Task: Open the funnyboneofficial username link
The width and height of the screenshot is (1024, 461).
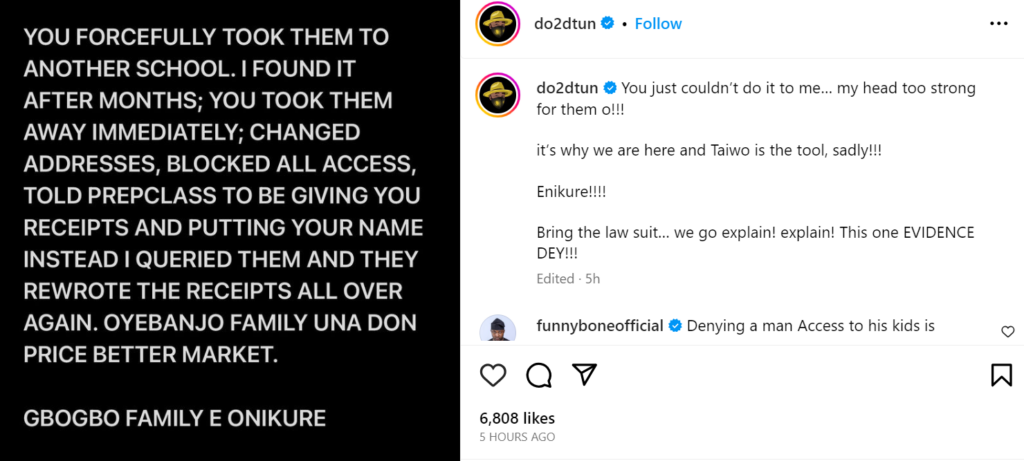Action: coord(601,325)
